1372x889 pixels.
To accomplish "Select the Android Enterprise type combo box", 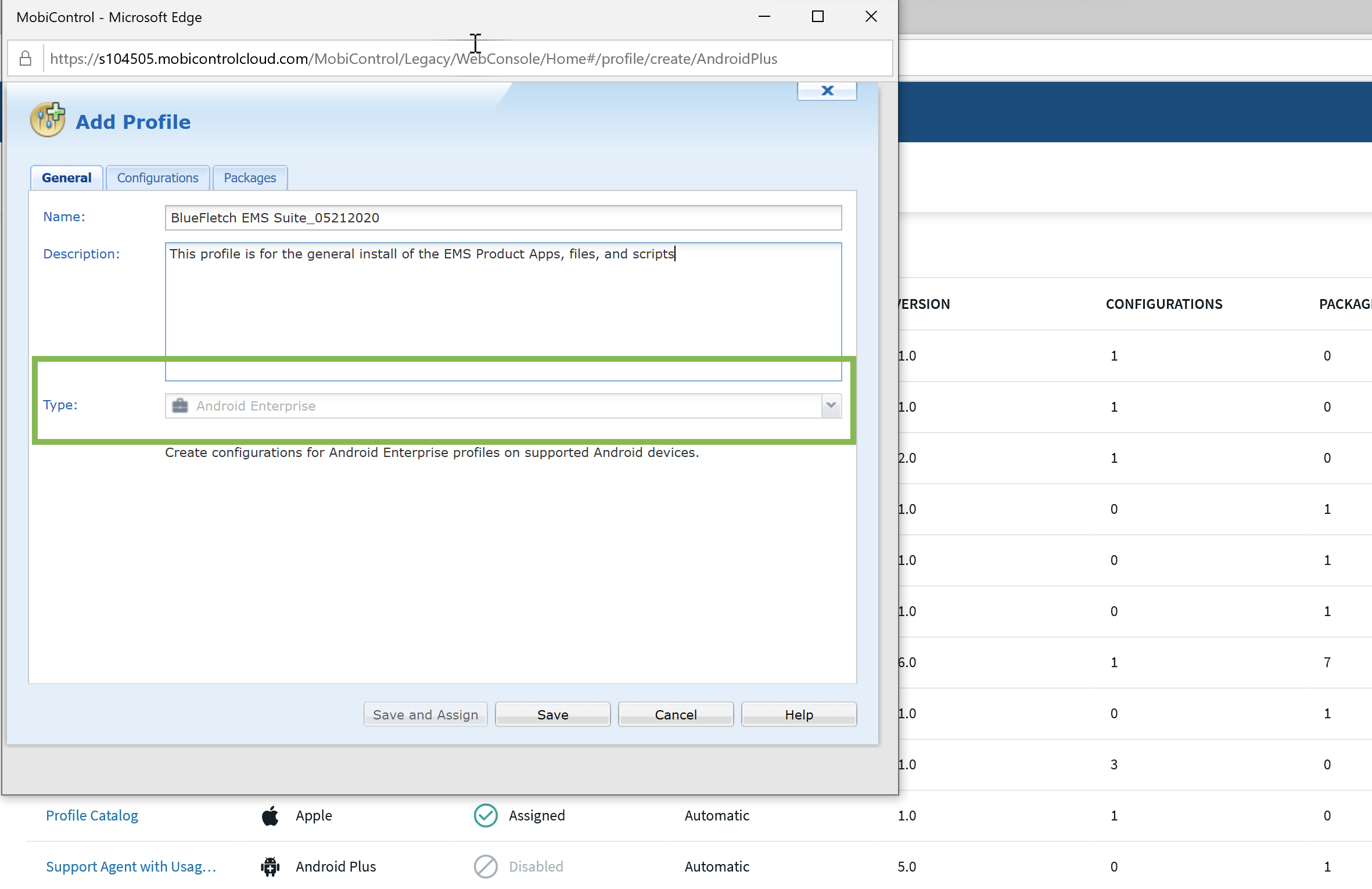I will (x=503, y=405).
